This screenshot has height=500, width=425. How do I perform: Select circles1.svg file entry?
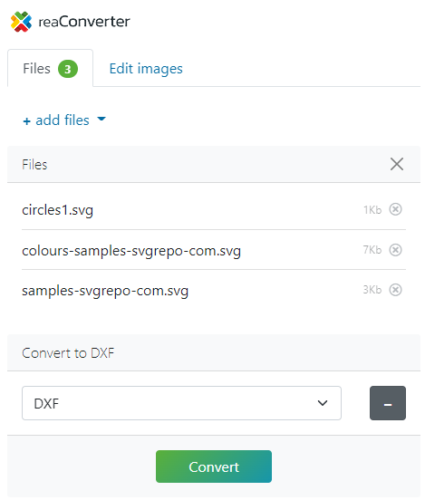[x=214, y=210]
